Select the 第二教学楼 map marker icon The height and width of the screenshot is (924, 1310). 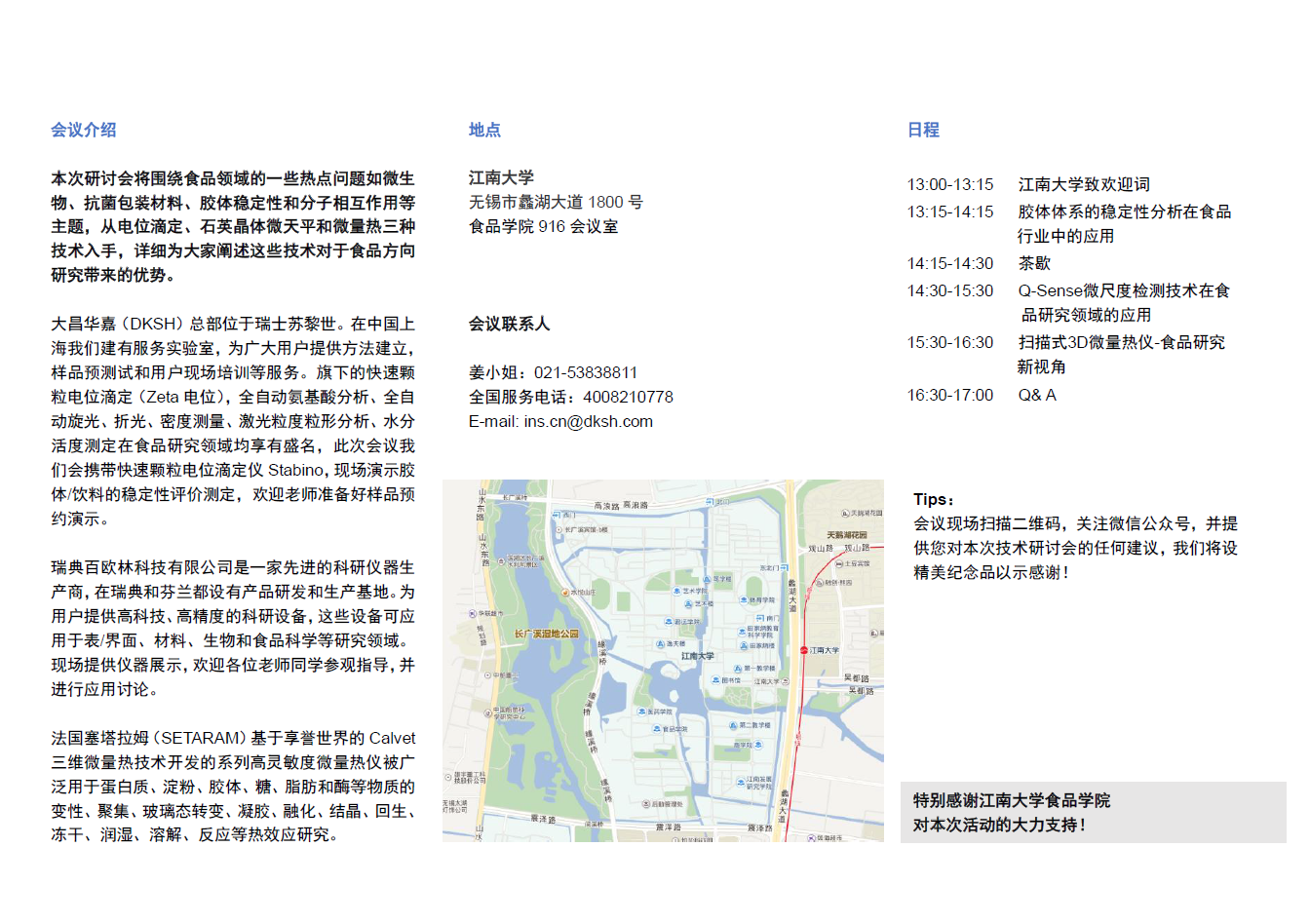tap(732, 725)
